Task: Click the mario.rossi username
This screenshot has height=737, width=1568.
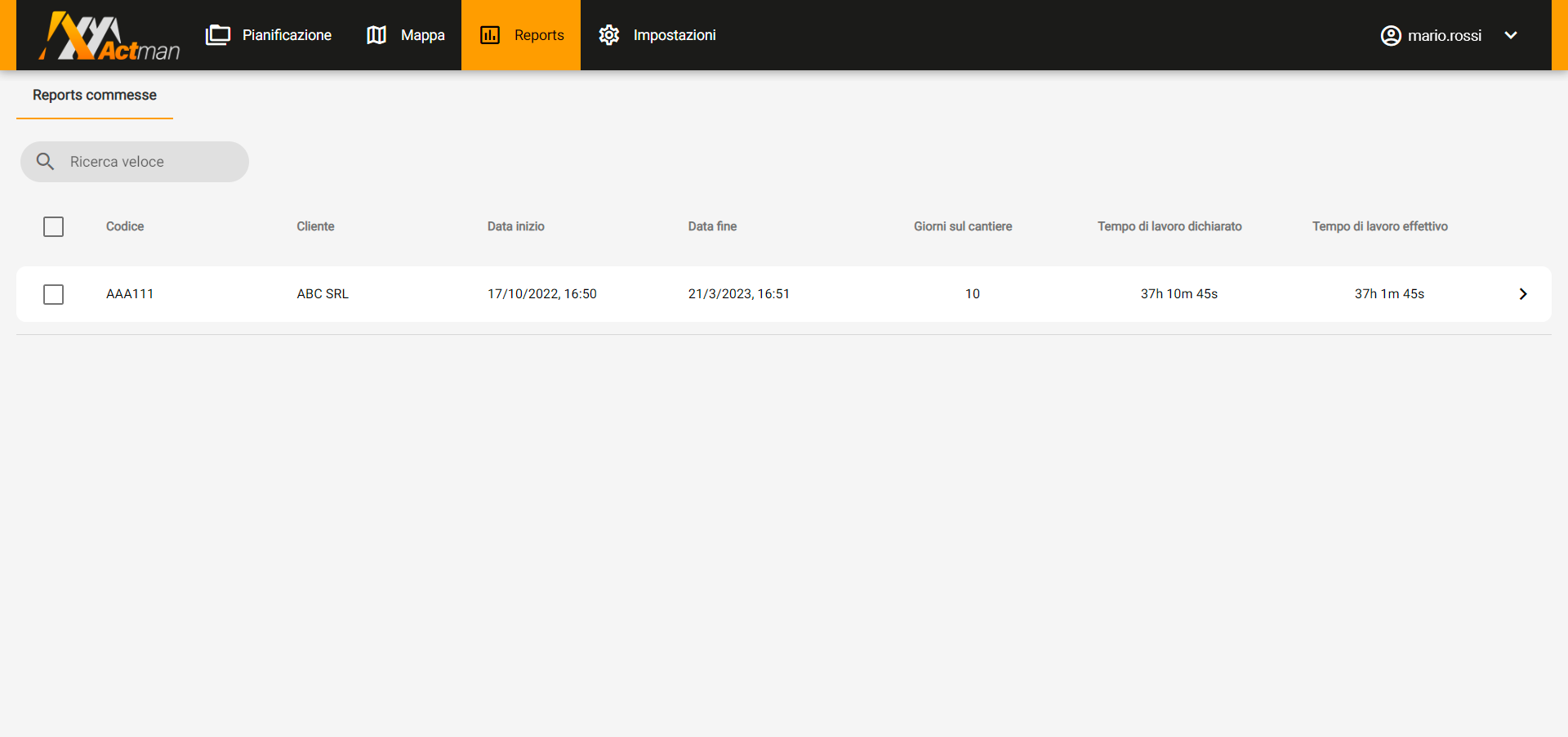Action: point(1445,35)
